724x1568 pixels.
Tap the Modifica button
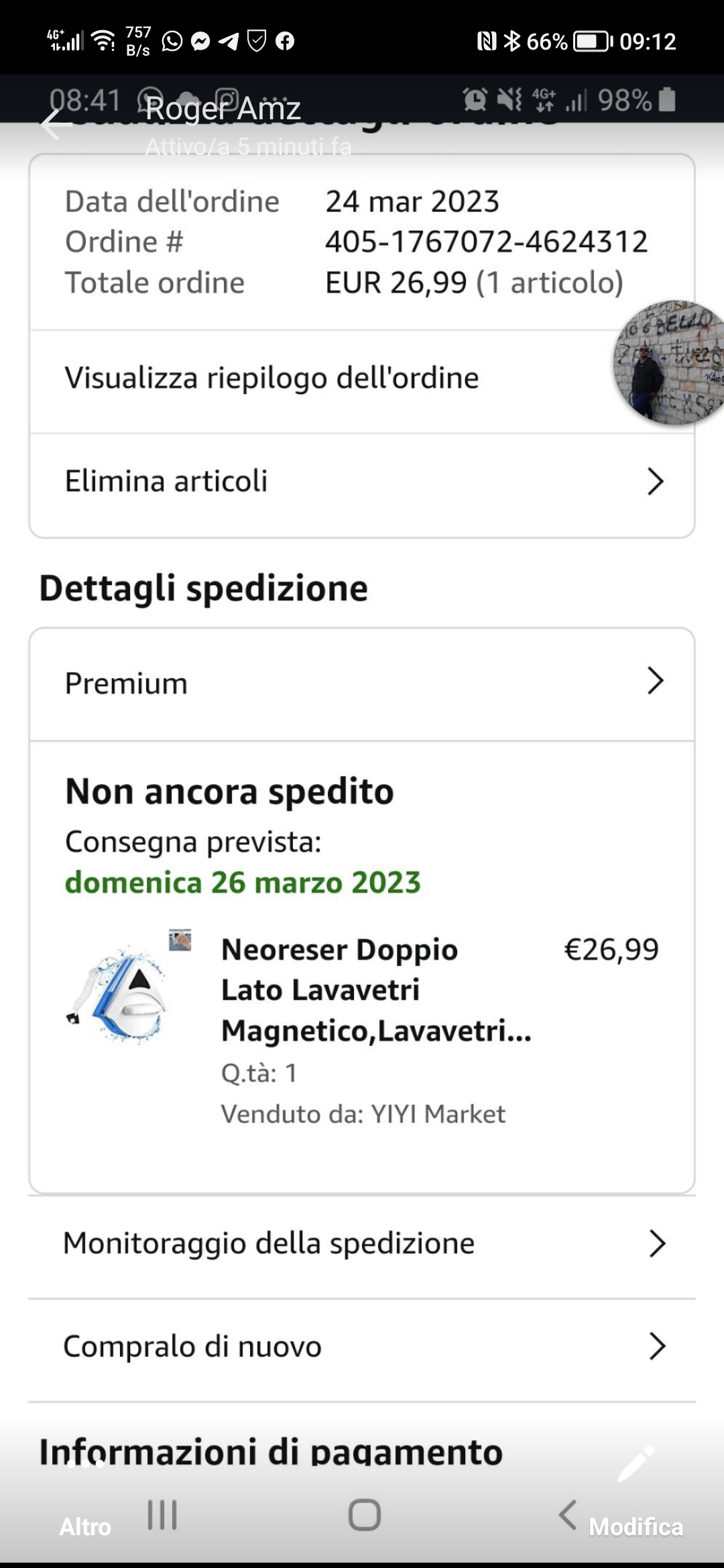636,1526
